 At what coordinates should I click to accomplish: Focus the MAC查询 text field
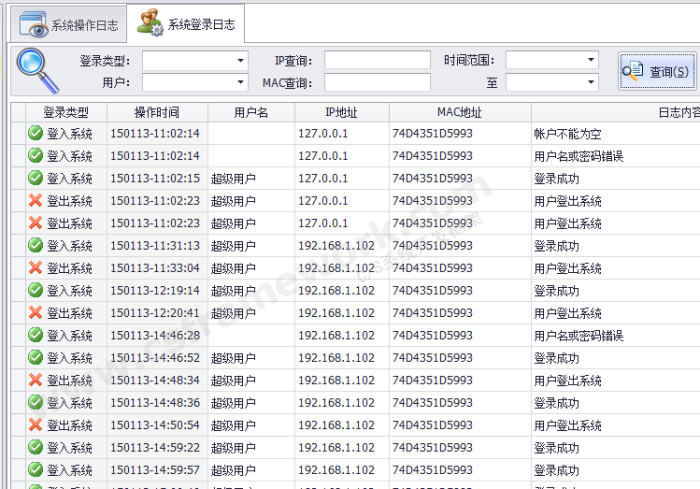pos(377,83)
